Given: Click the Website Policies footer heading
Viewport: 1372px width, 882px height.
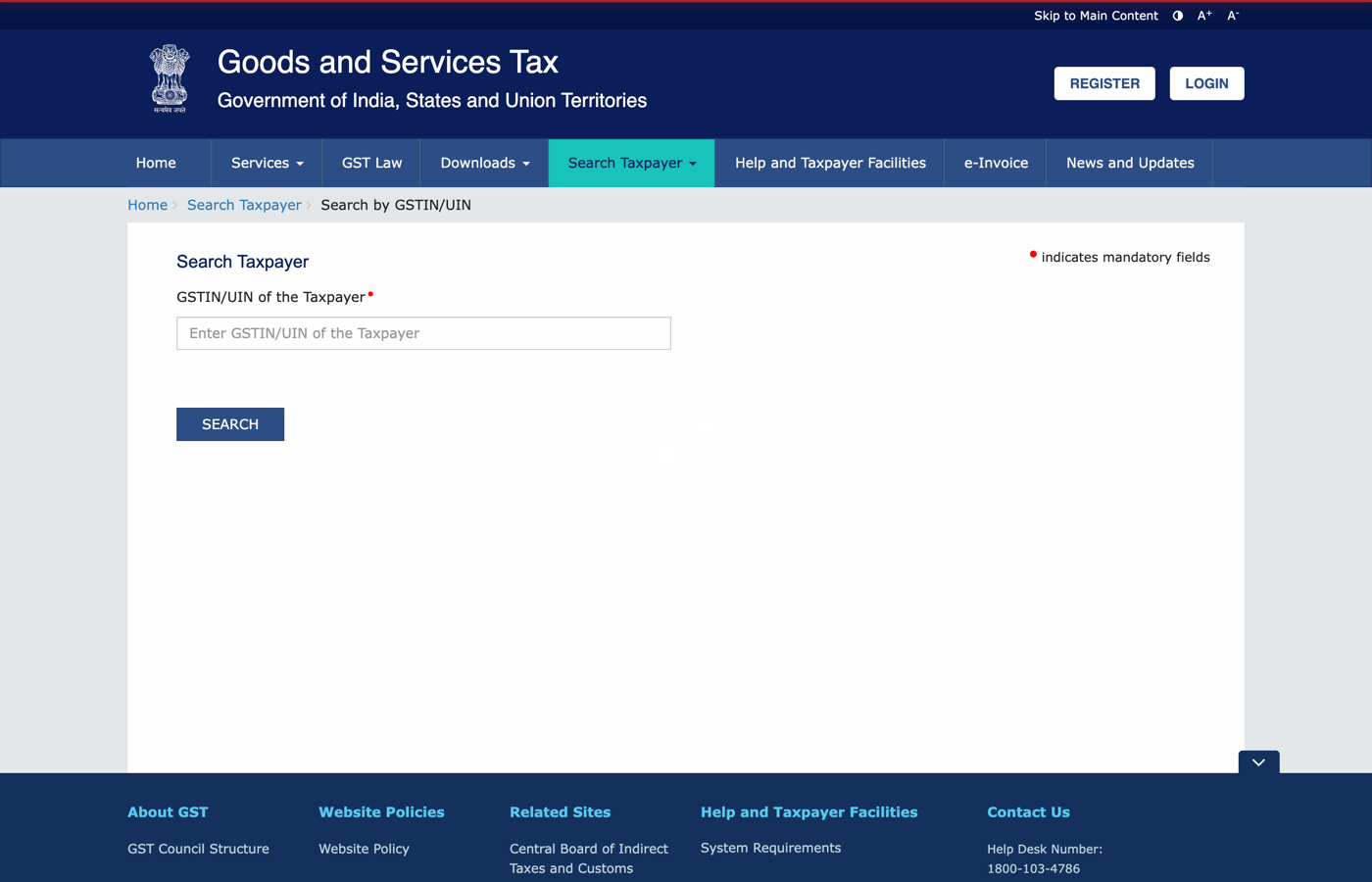Looking at the screenshot, I should pyautogui.click(x=381, y=812).
